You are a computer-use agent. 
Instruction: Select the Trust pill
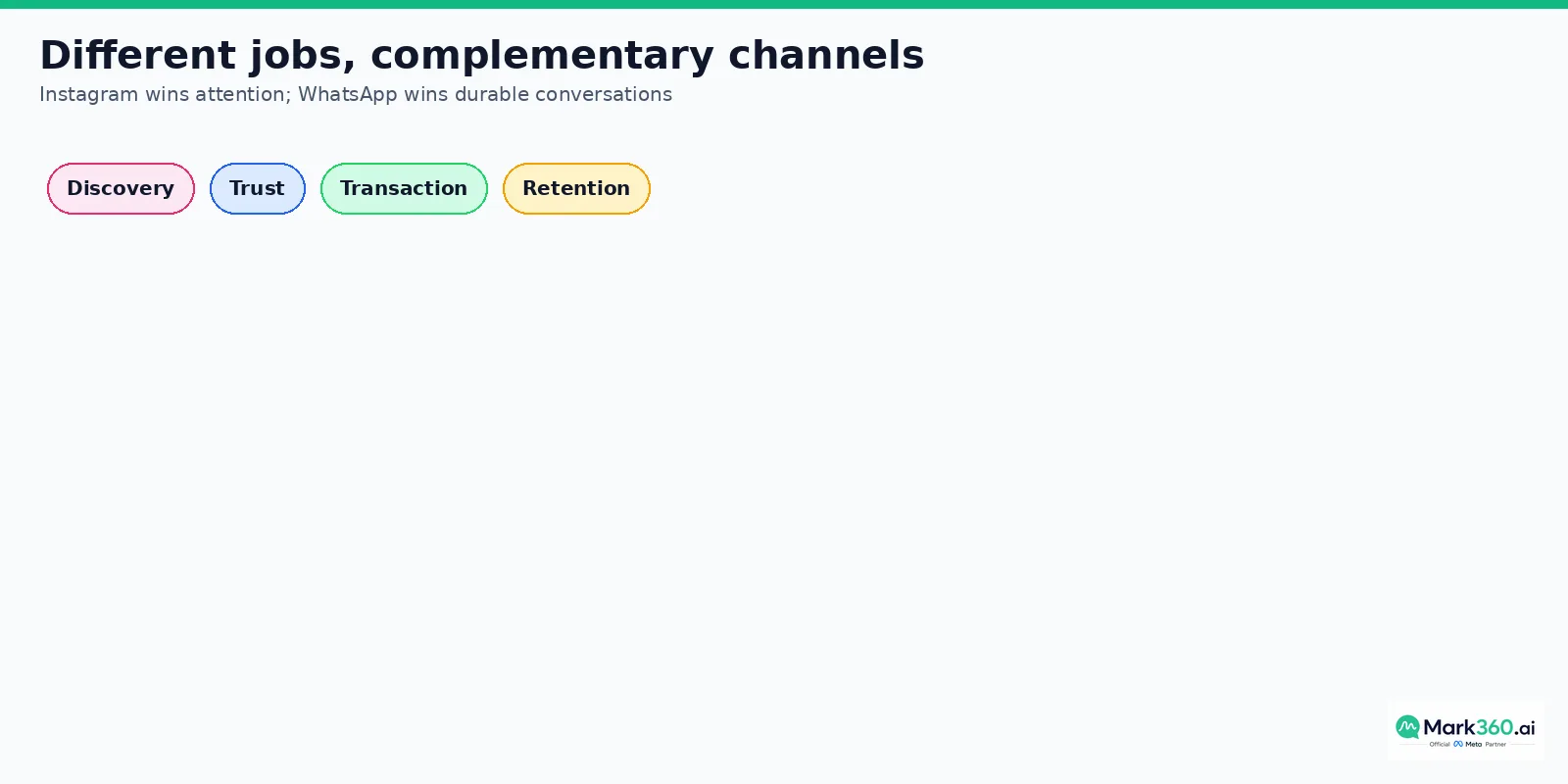258,188
